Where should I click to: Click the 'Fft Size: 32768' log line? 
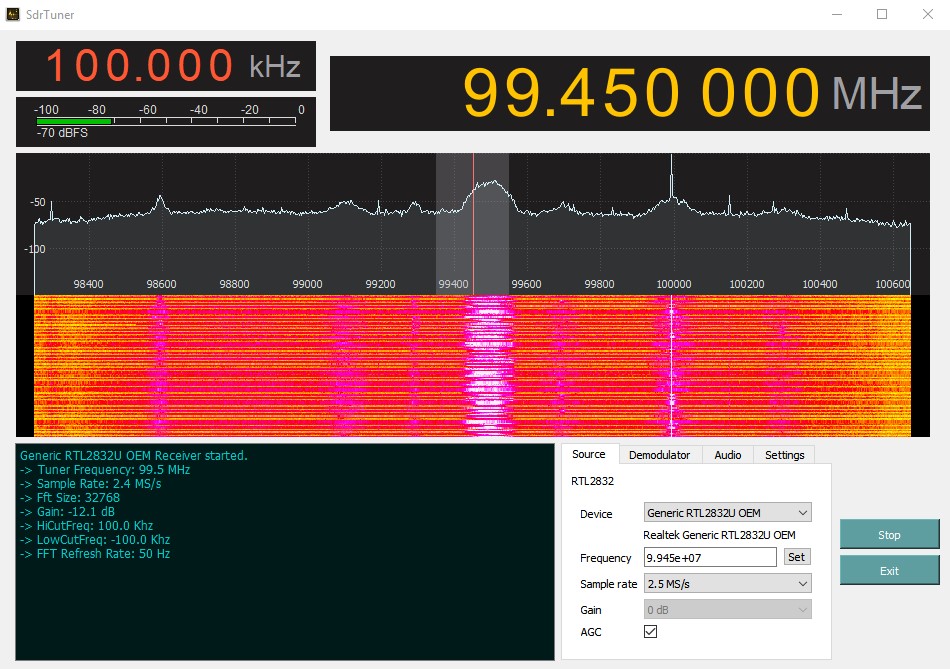coord(70,498)
